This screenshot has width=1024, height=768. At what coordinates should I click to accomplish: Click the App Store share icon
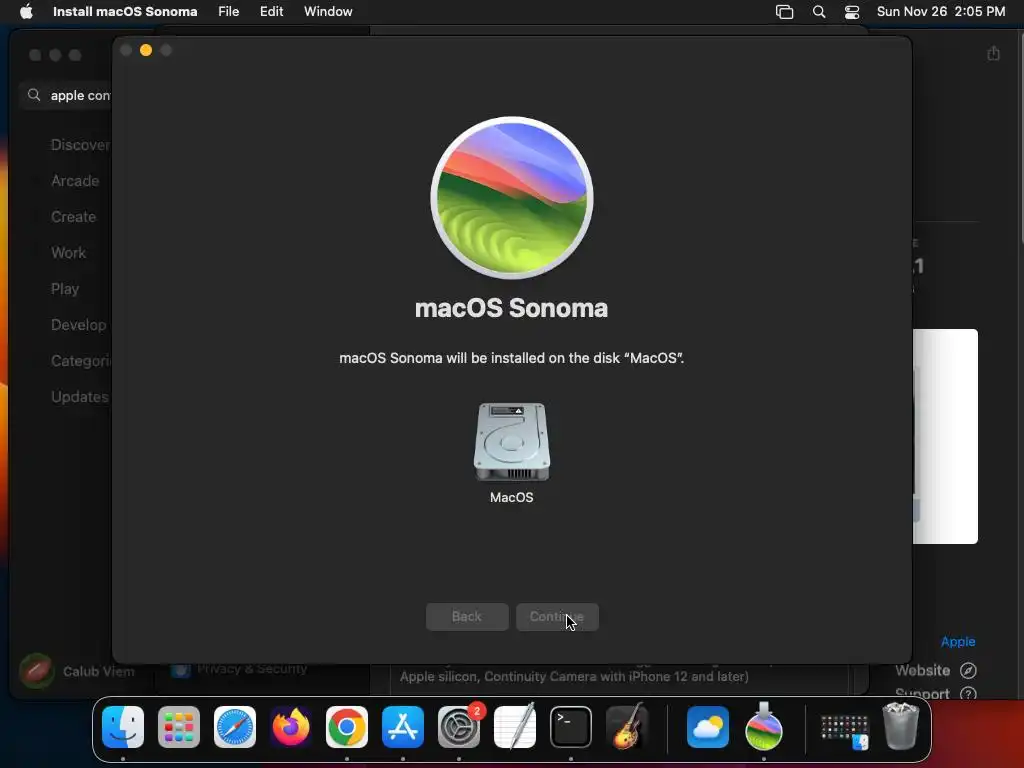click(x=993, y=53)
